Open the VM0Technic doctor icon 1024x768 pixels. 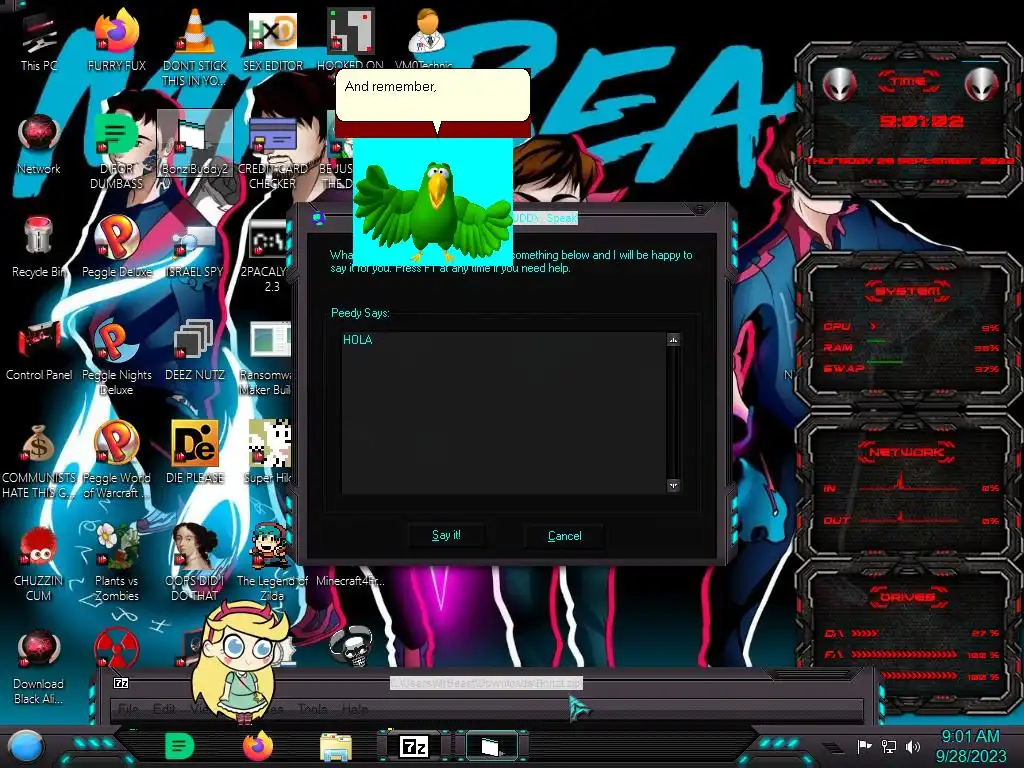426,39
